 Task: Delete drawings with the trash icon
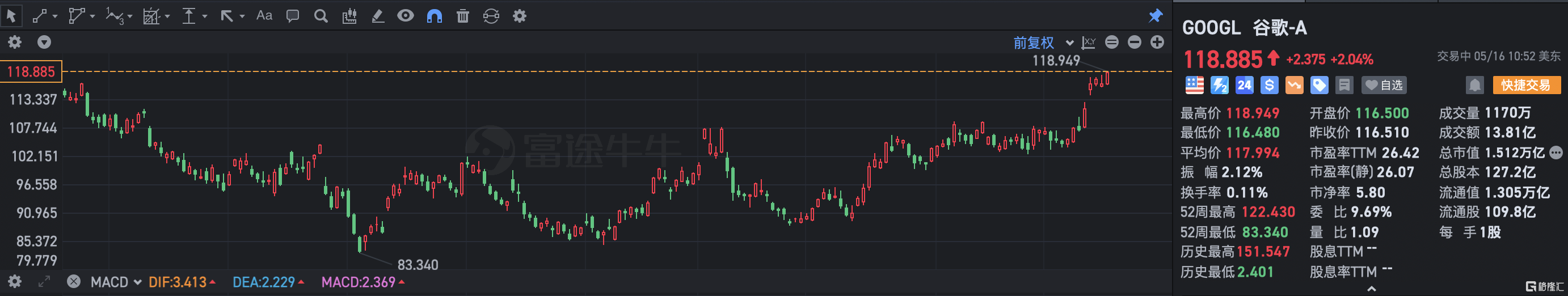tap(462, 16)
